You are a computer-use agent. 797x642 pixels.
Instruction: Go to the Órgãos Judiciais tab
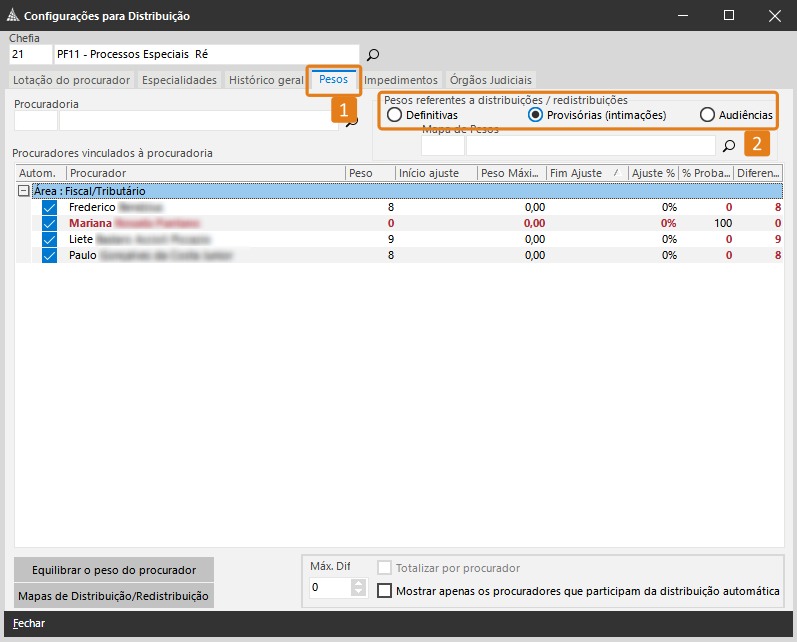point(491,80)
